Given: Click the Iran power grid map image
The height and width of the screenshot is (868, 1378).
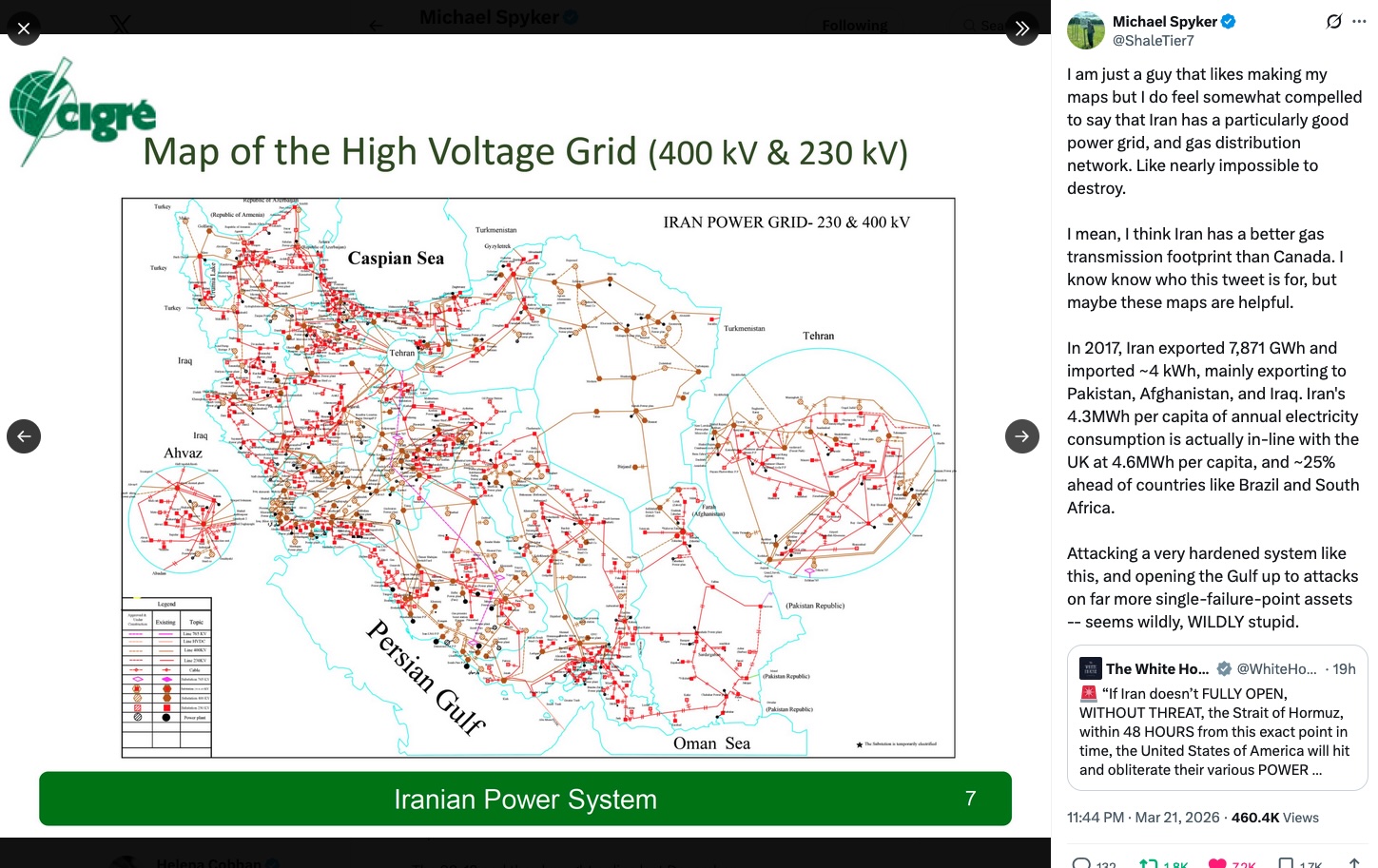Looking at the screenshot, I should click(x=538, y=477).
